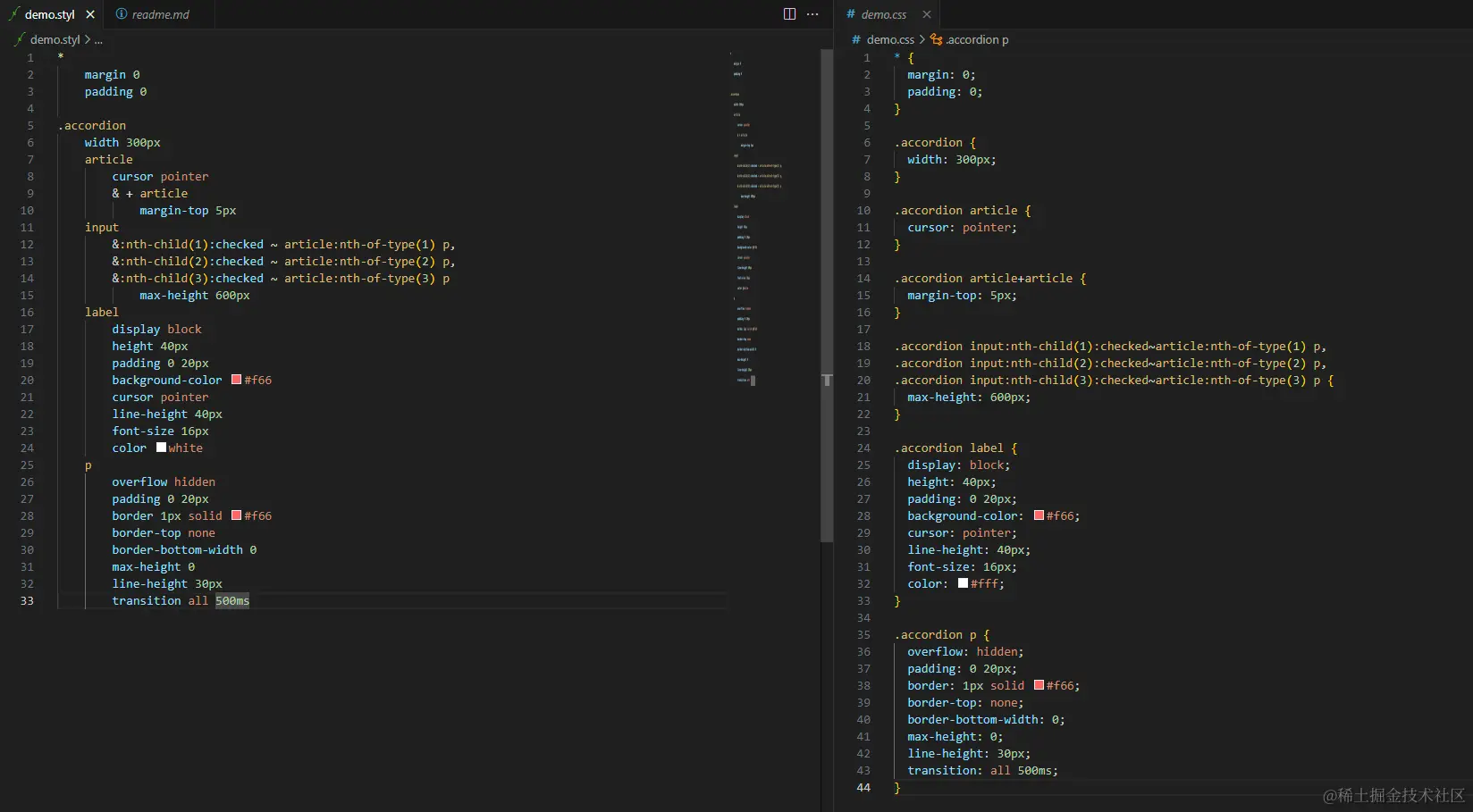Click the file icon in demo.styl breadcrumb
The image size is (1473, 812).
click(20, 39)
